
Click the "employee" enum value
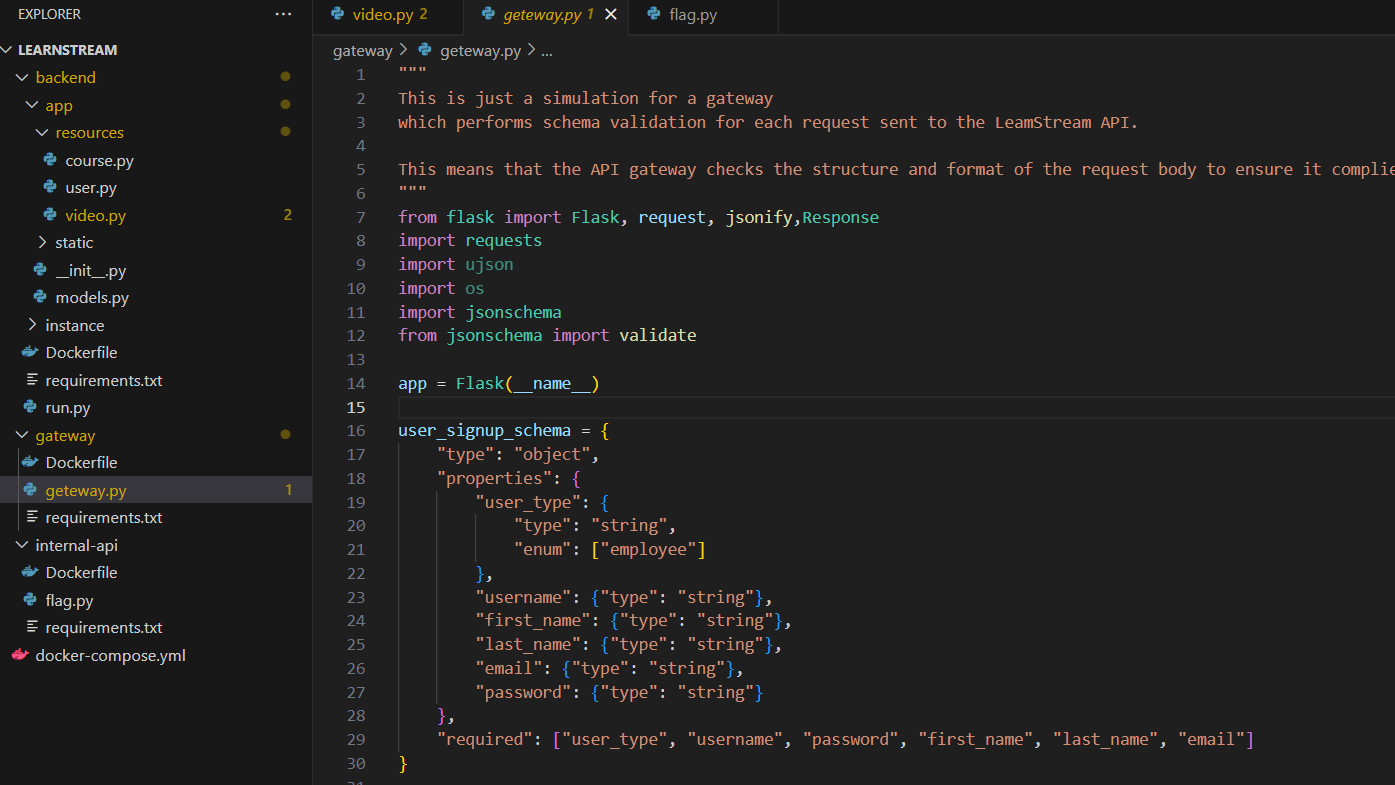click(653, 549)
